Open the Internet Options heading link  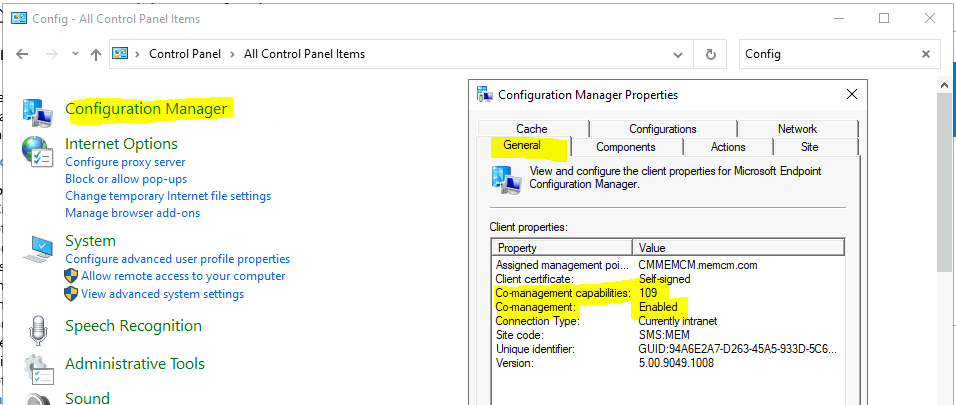tap(121, 144)
